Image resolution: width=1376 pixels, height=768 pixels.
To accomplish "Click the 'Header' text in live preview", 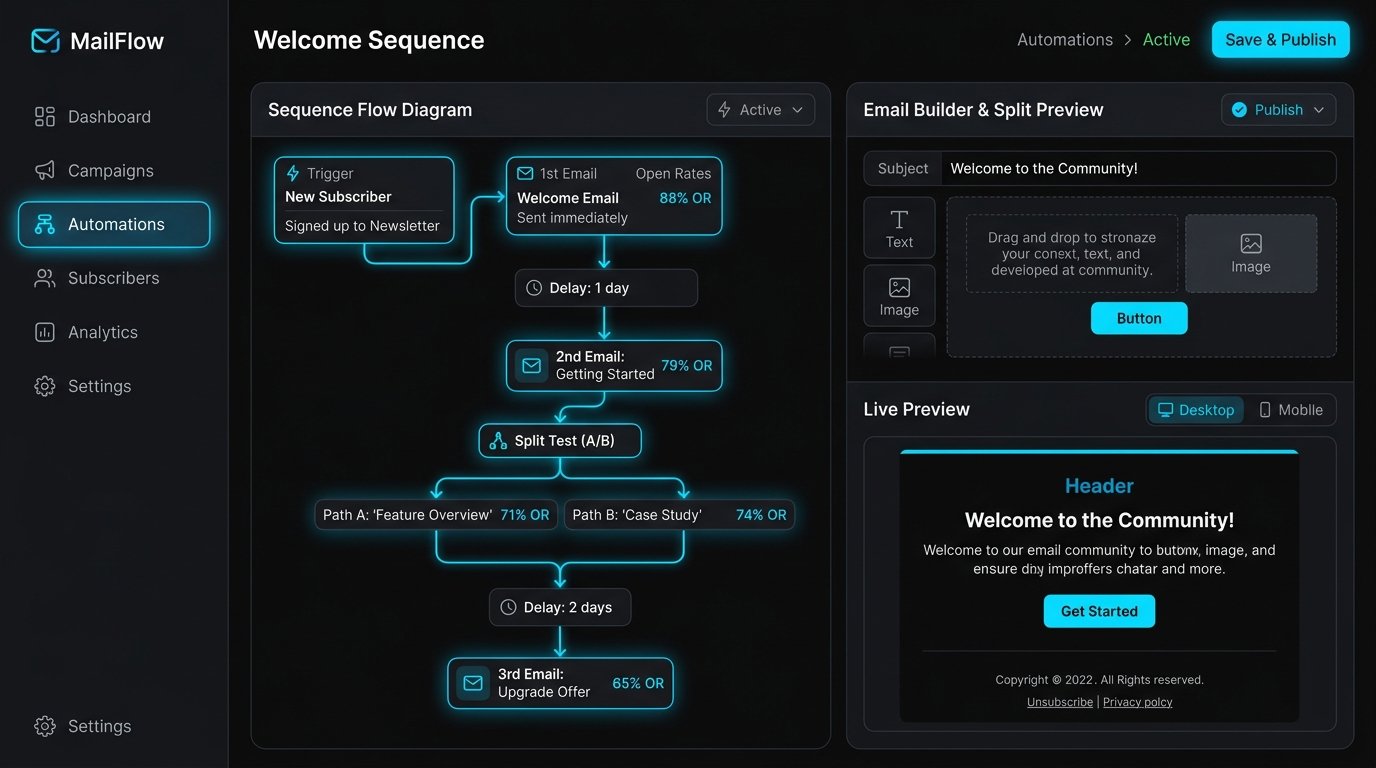I will (1099, 486).
